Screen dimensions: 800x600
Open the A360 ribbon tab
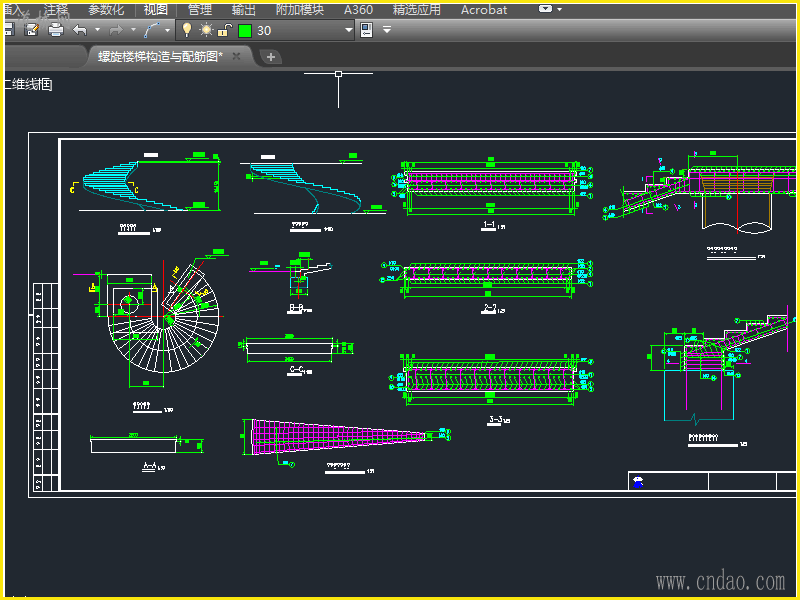[x=358, y=9]
